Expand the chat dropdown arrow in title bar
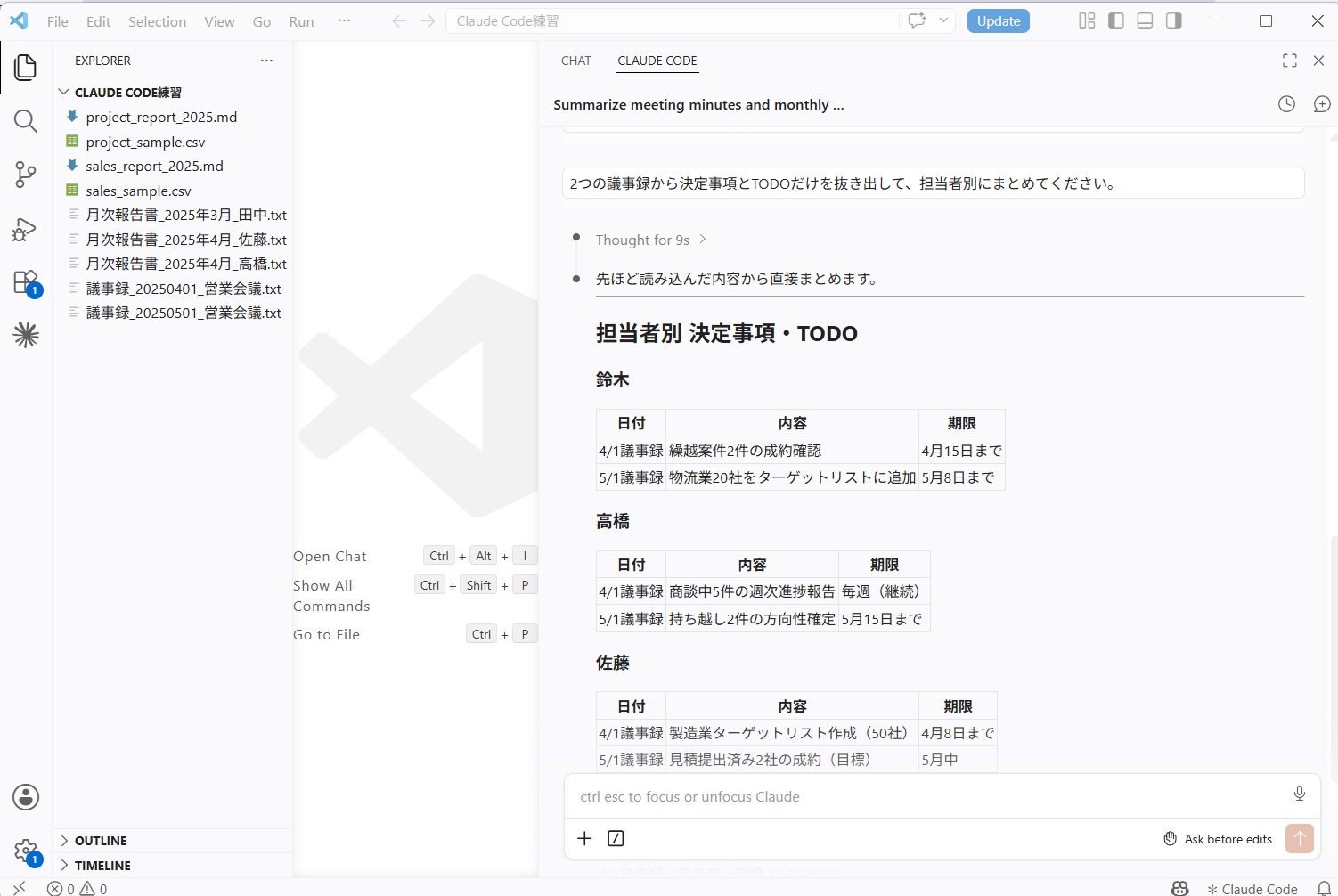Screen dimensions: 1338x896 point(943,20)
